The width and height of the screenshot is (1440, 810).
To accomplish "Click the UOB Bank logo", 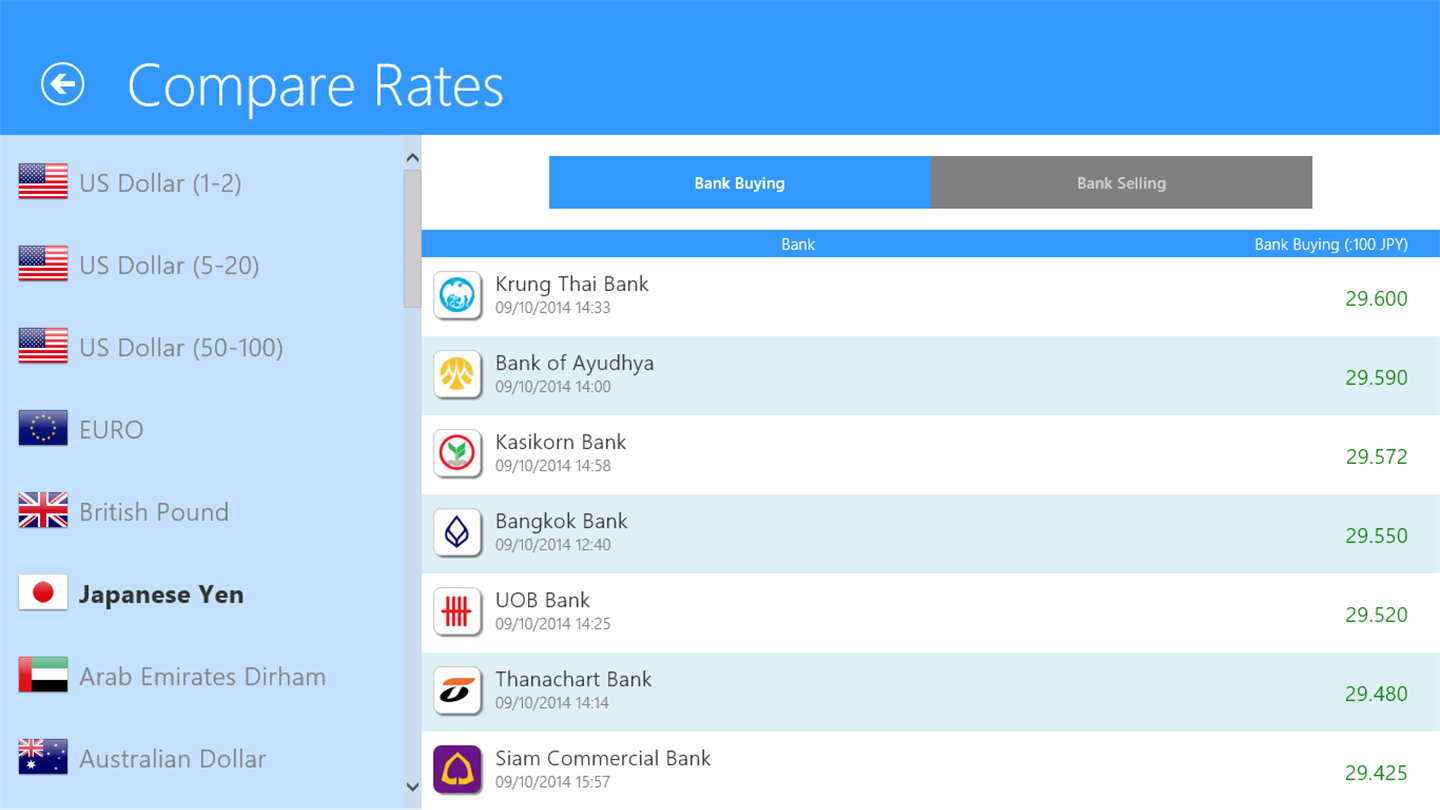I will [x=457, y=612].
